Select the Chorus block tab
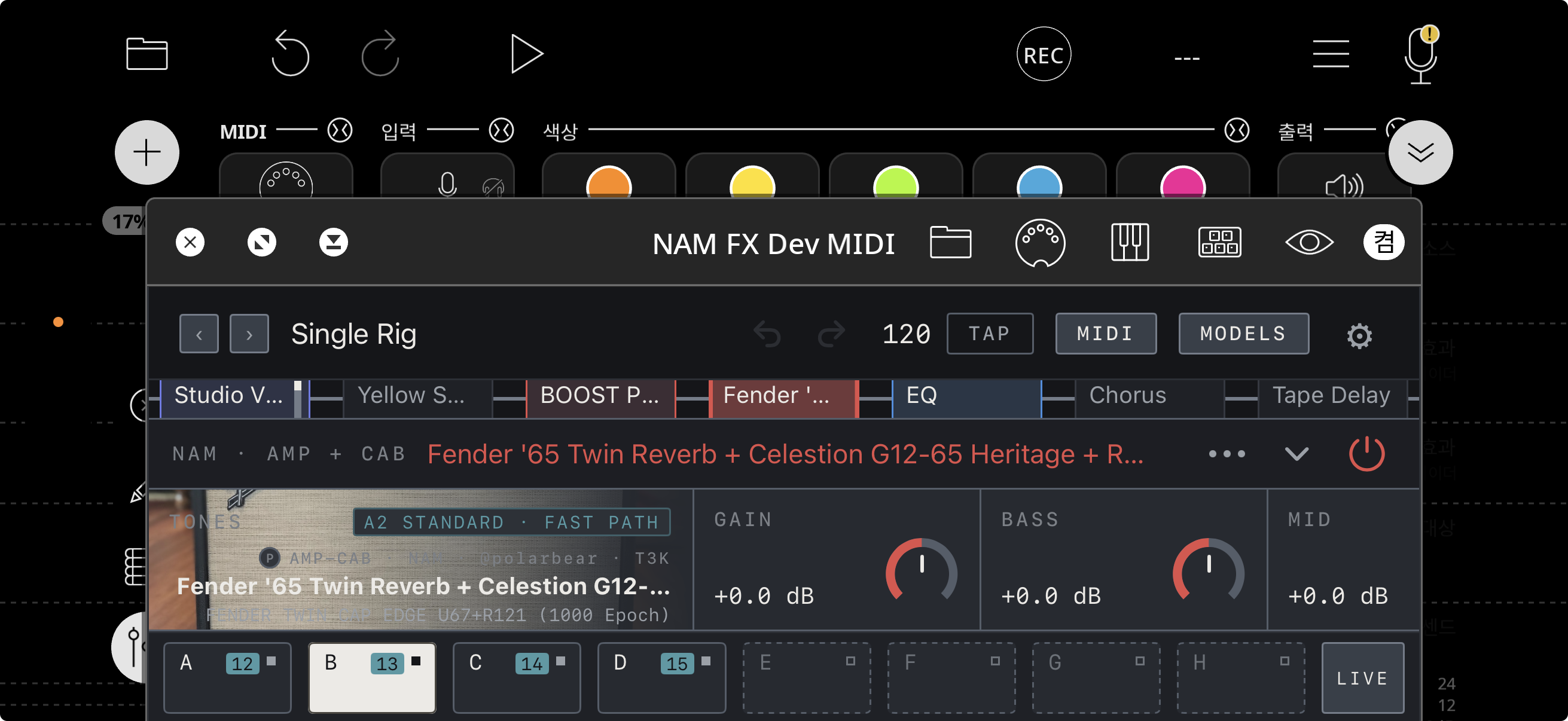Viewport: 1568px width, 721px height. [1149, 399]
